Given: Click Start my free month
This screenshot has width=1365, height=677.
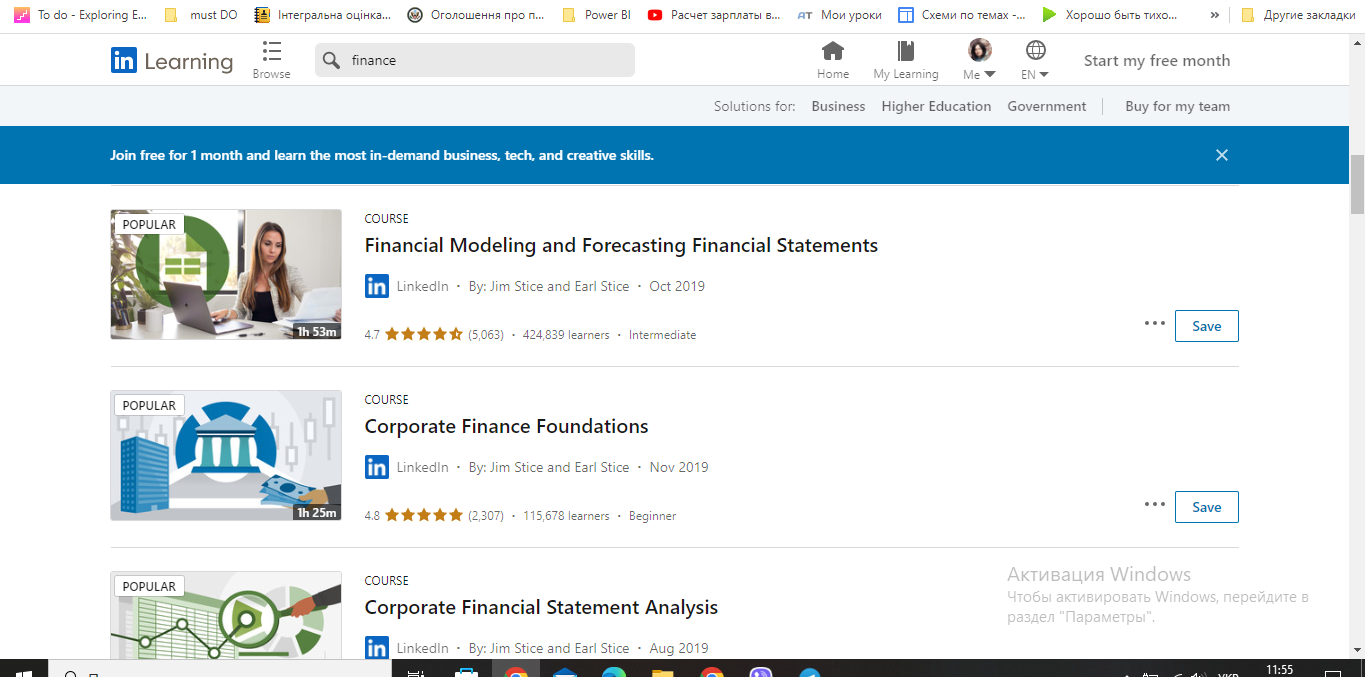Looking at the screenshot, I should 1157,60.
